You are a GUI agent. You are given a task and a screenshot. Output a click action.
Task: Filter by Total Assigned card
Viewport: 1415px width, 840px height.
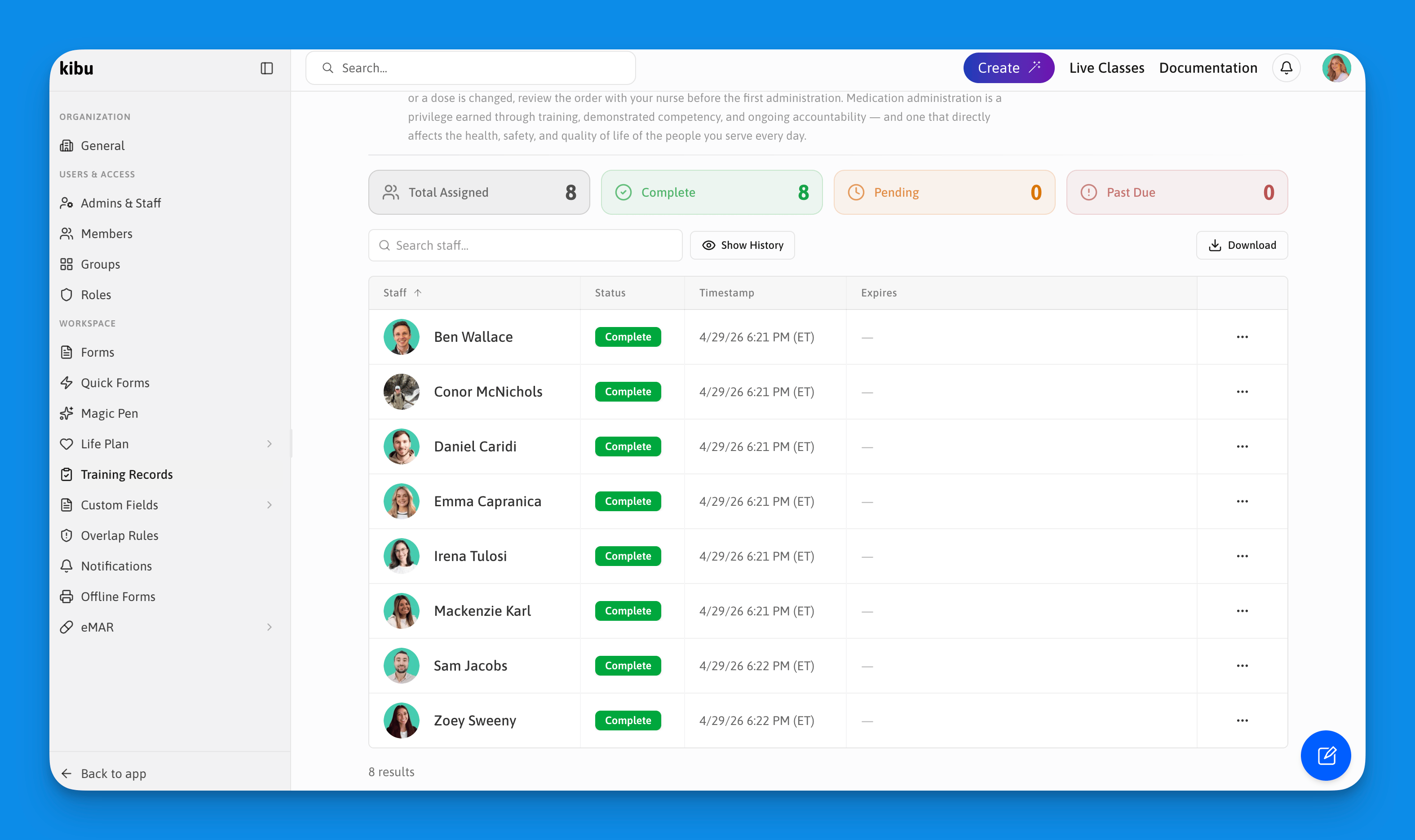coord(479,192)
